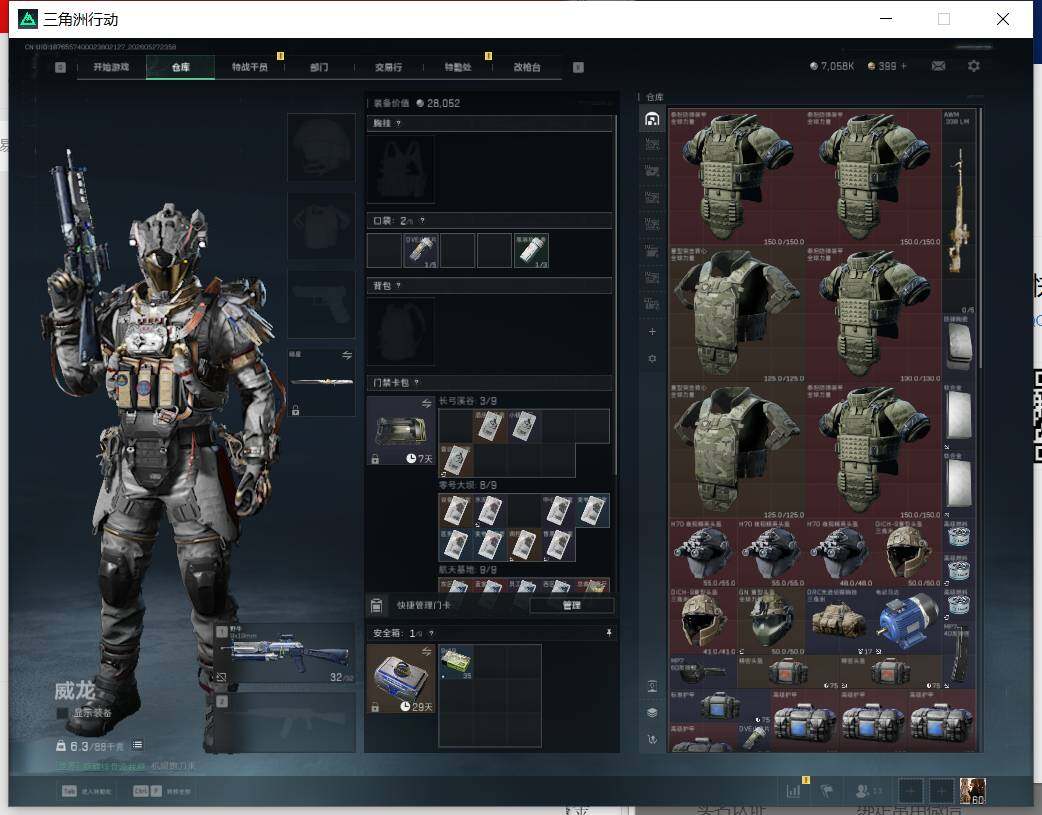Add a new warehouse page with plus
This screenshot has width=1042, height=815.
pos(652,332)
